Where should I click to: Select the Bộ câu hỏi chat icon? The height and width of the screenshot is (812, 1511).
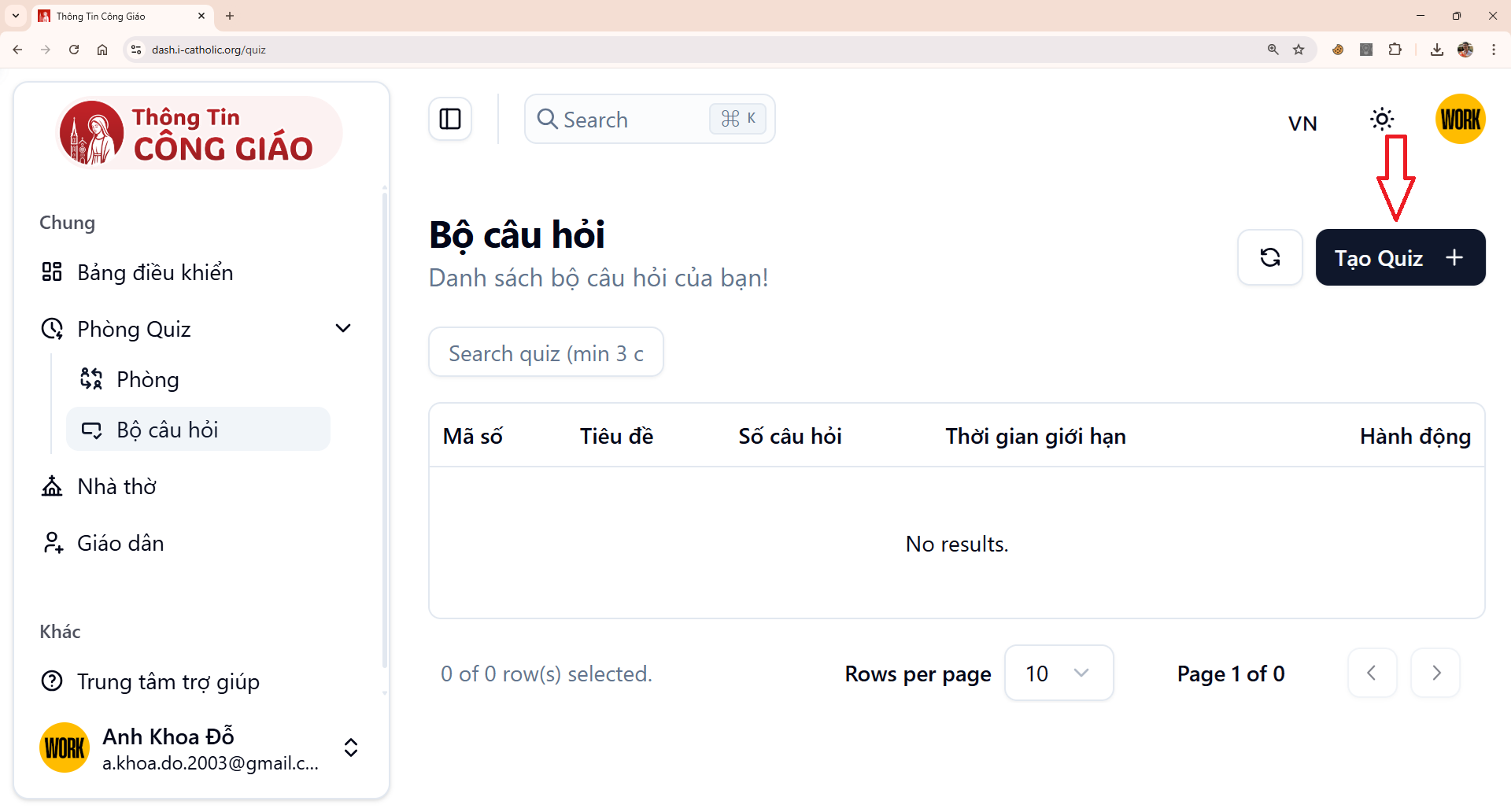[x=92, y=429]
